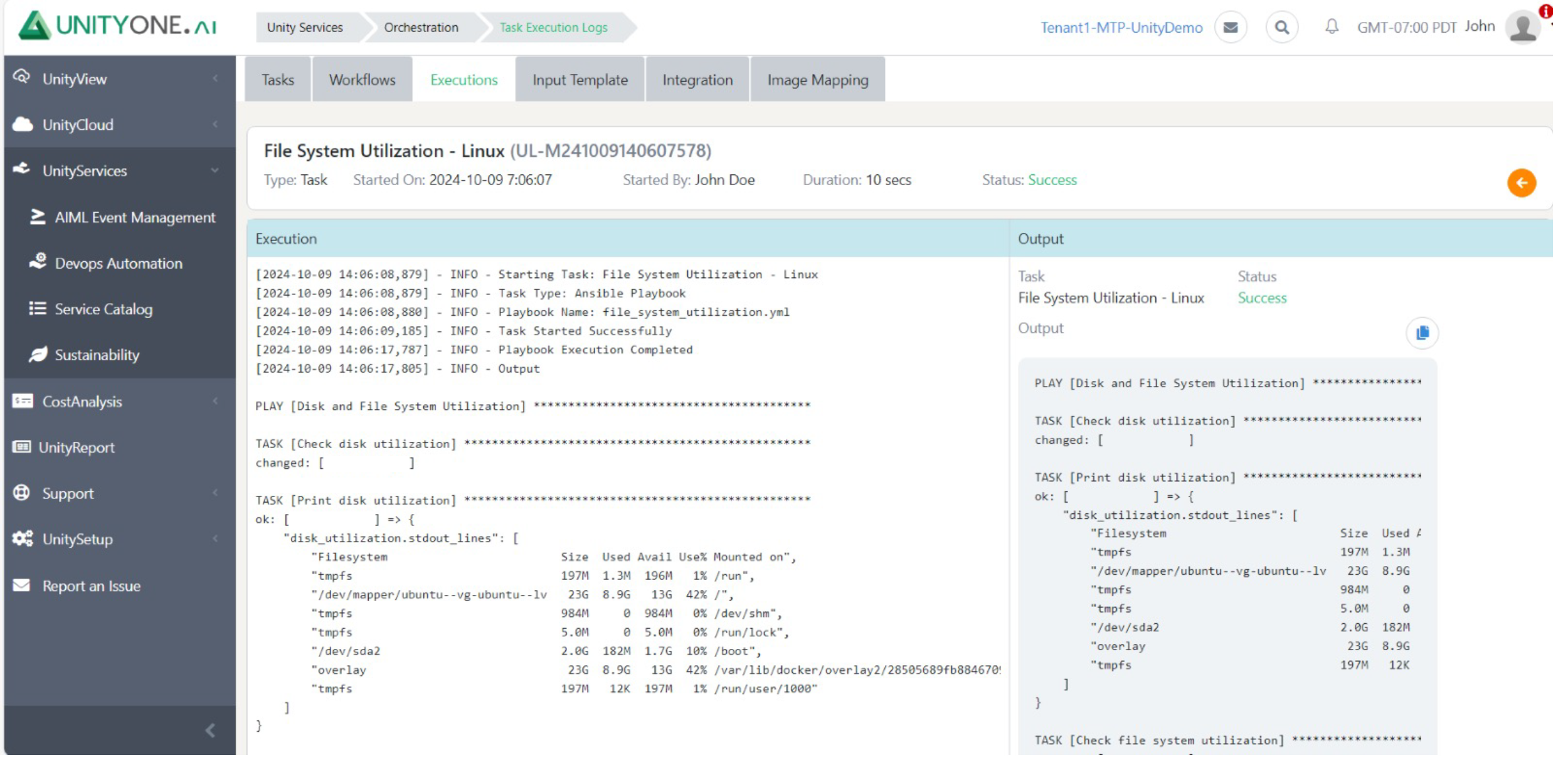
Task: Click the Support lifebuoy icon
Action: pos(21,493)
